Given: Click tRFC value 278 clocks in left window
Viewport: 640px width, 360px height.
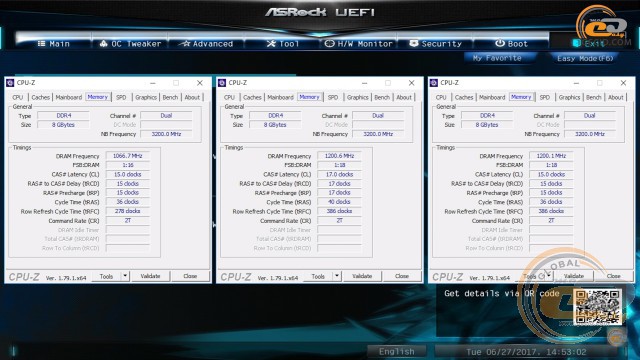Looking at the screenshot, I should coord(128,211).
